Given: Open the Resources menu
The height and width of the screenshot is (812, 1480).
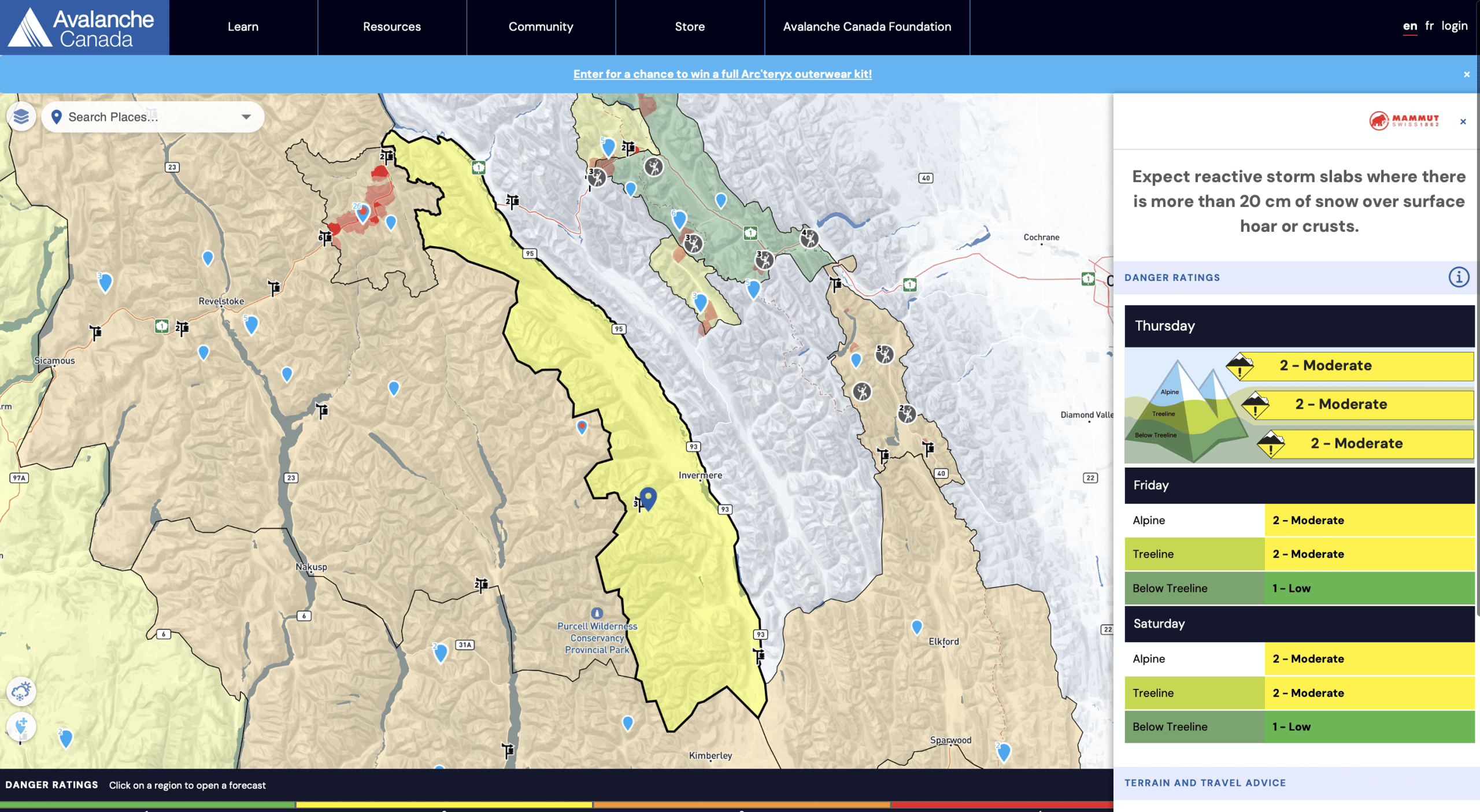Looking at the screenshot, I should click(391, 27).
